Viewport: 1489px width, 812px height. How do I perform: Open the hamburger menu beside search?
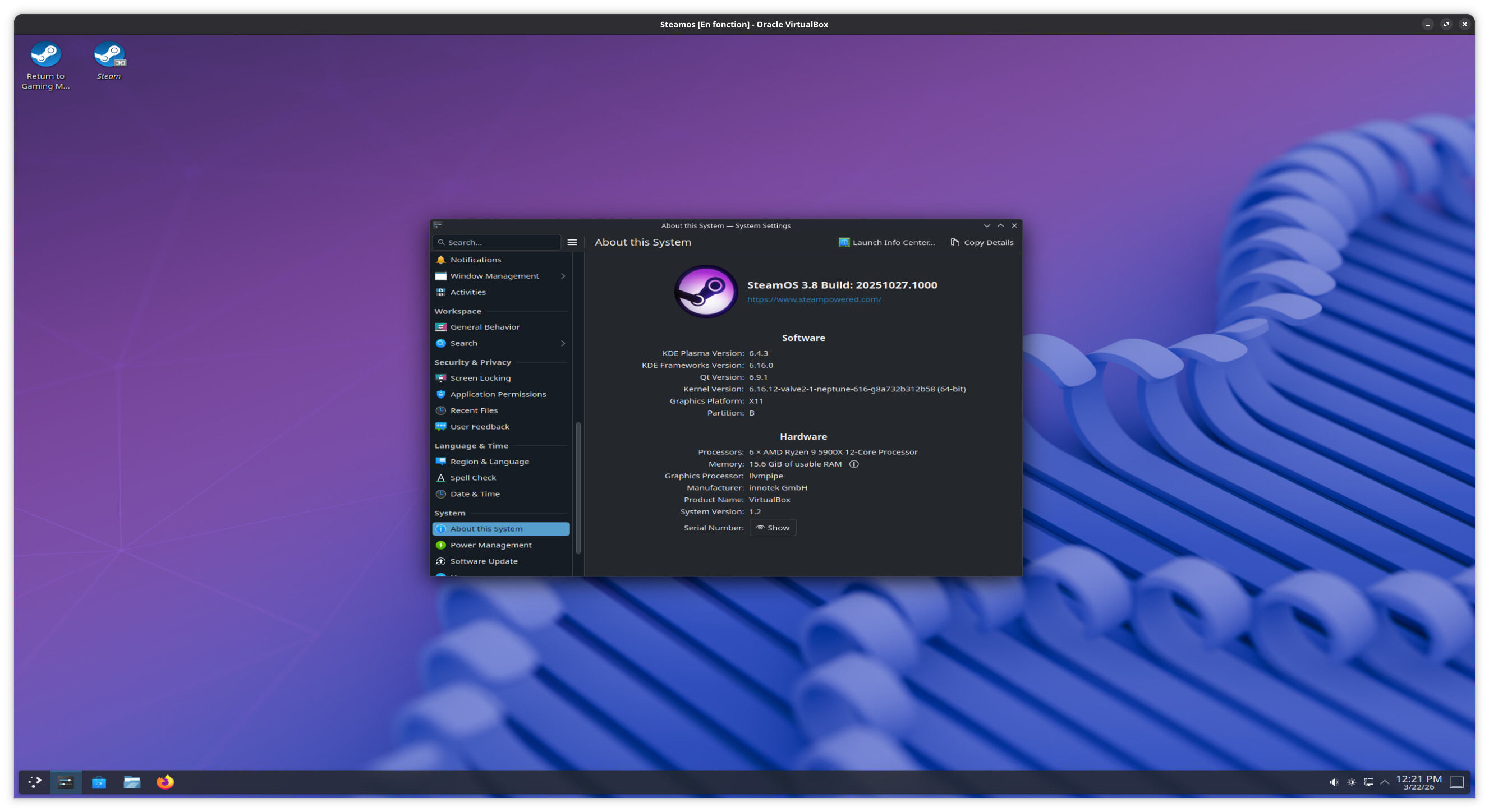point(572,242)
